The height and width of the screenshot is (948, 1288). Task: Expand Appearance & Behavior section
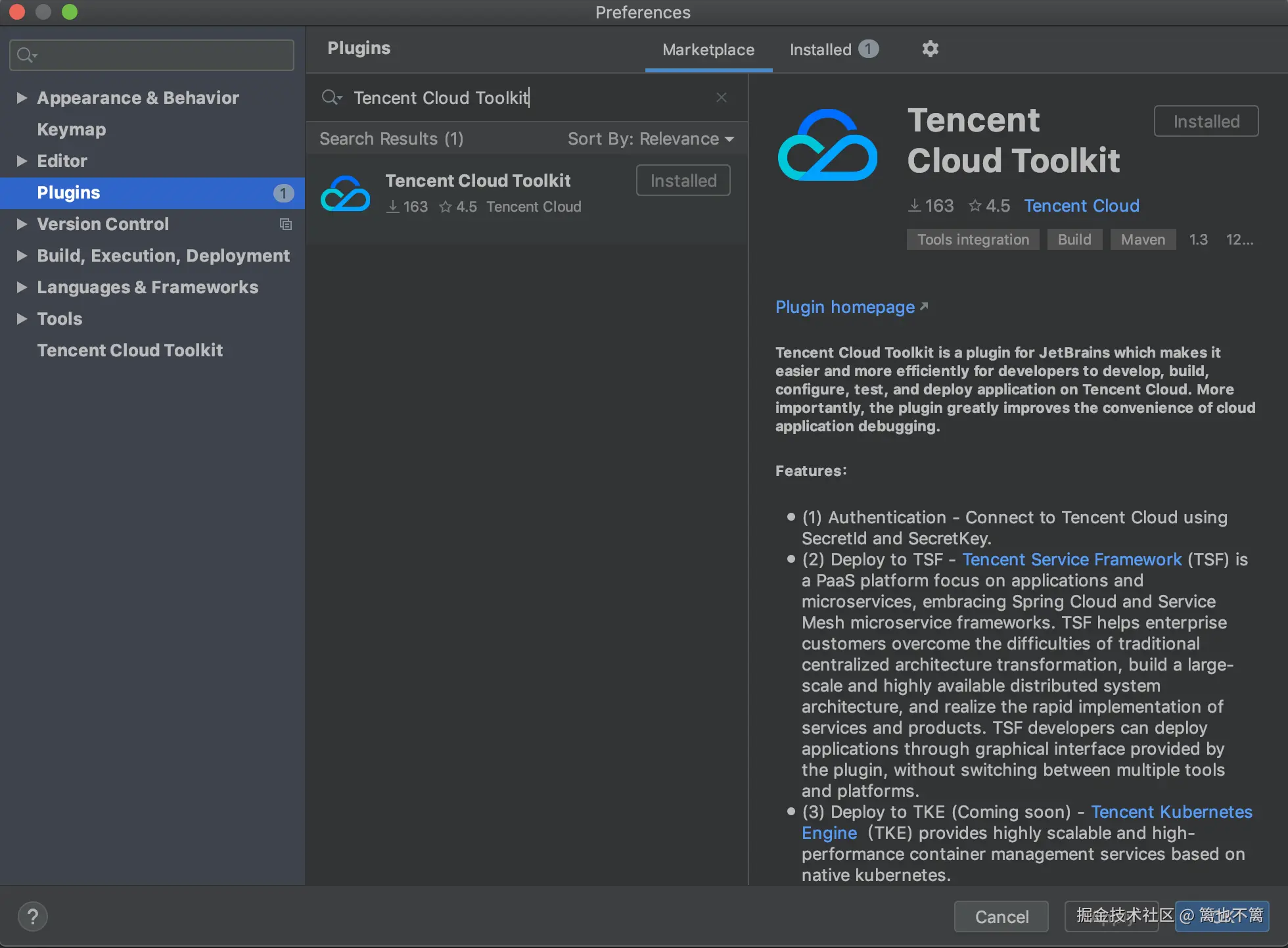point(22,98)
